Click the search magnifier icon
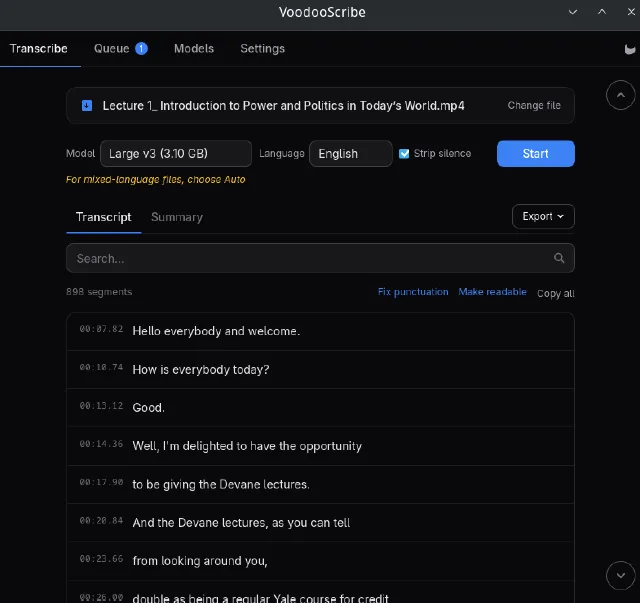 pos(559,258)
